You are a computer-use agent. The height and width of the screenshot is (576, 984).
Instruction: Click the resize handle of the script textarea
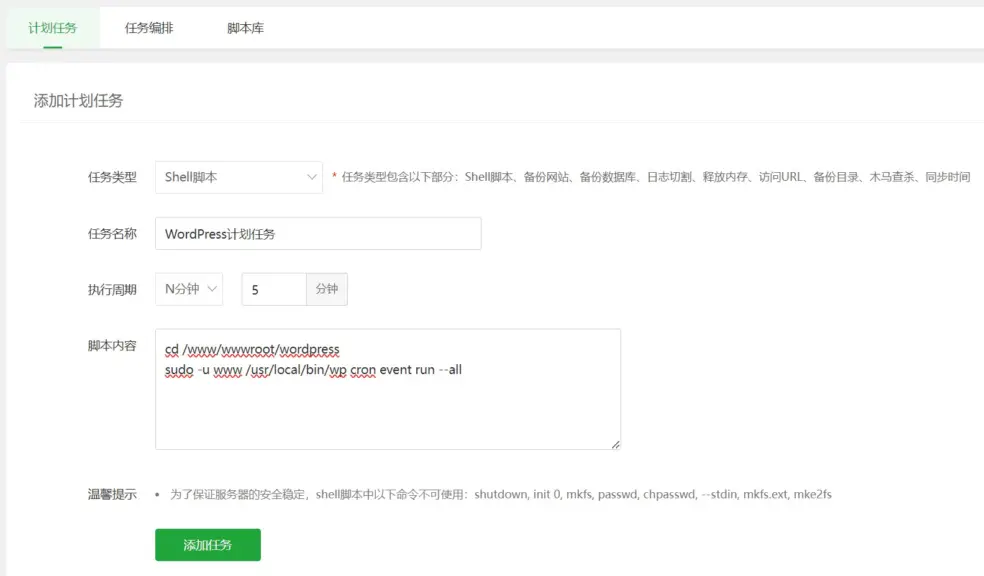[x=615, y=444]
